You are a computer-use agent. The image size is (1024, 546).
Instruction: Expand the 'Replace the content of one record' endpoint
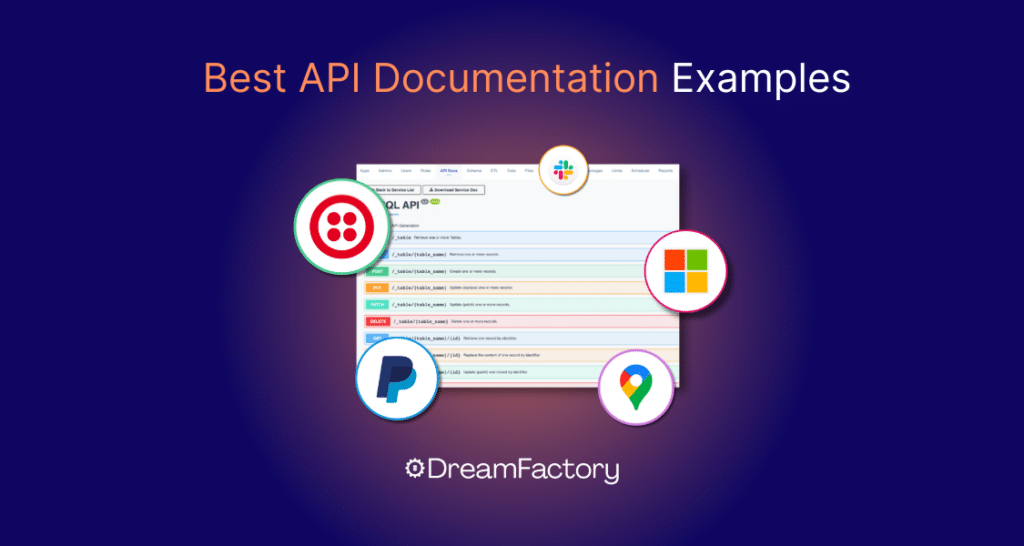coord(521,355)
